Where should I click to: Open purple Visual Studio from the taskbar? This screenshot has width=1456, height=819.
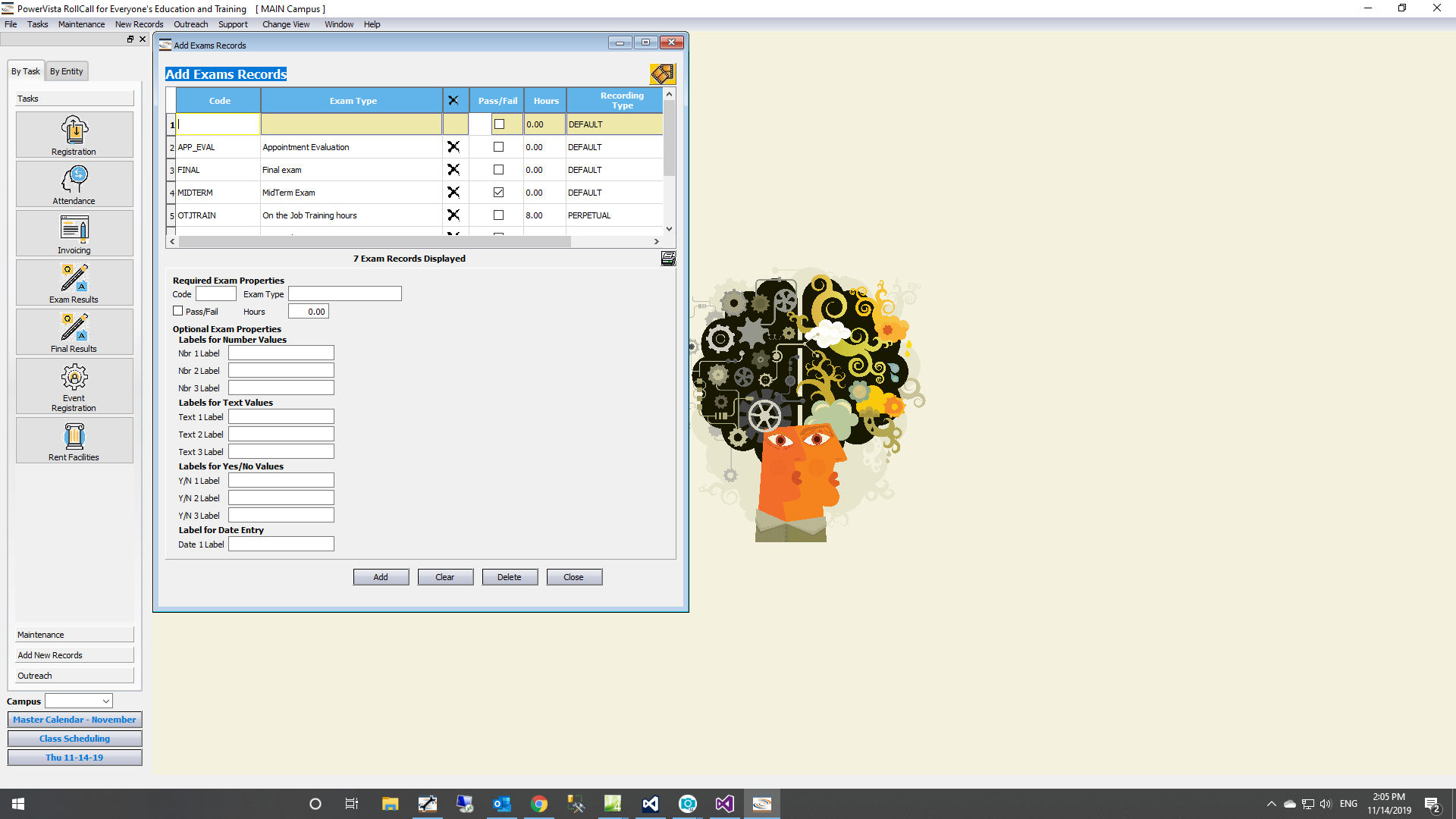(725, 804)
